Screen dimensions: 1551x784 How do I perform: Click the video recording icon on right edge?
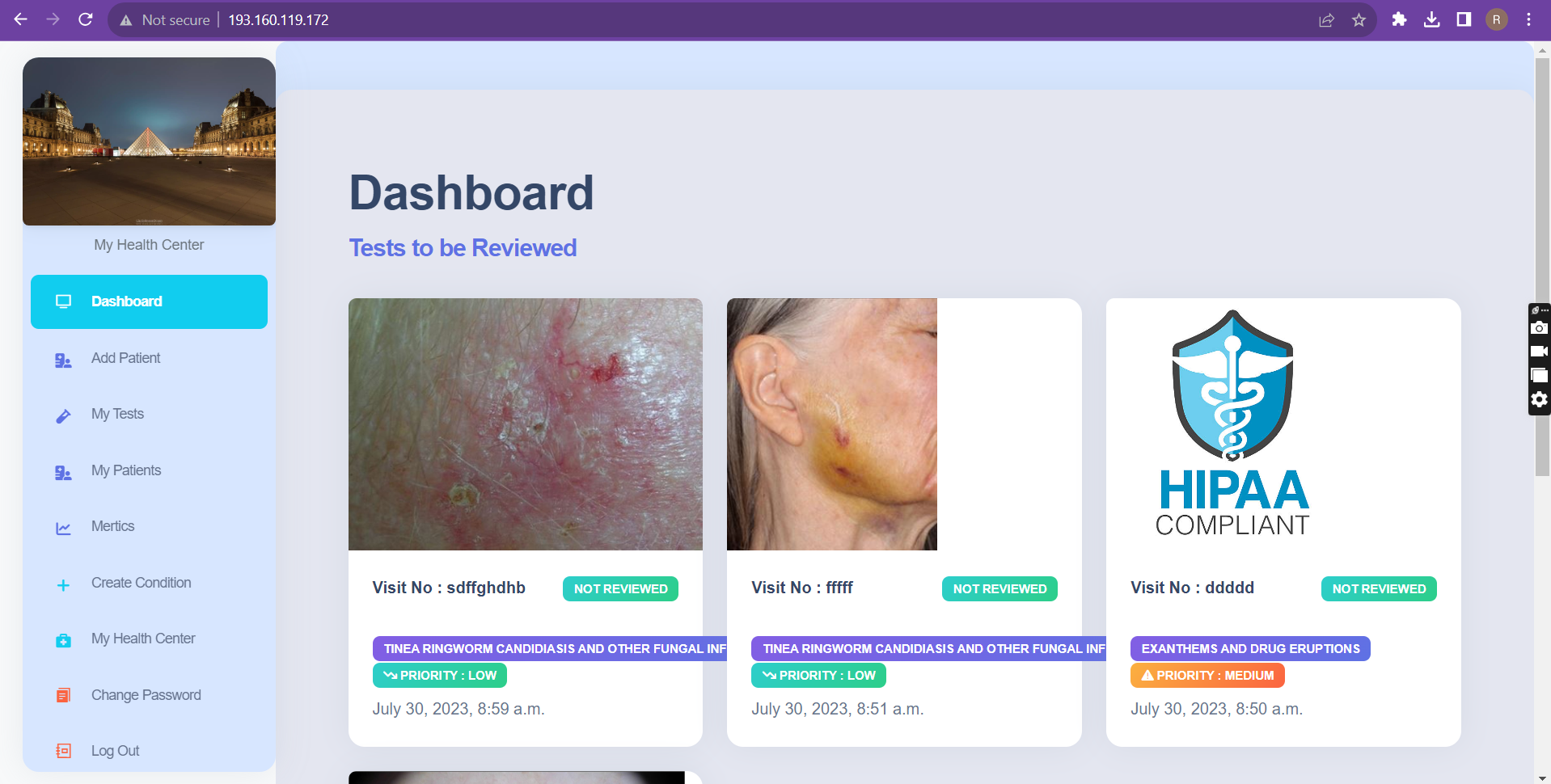(x=1539, y=351)
